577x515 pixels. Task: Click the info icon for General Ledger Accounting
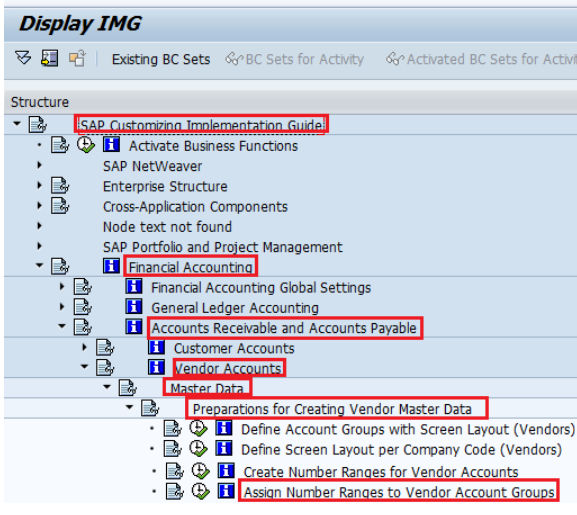point(134,307)
